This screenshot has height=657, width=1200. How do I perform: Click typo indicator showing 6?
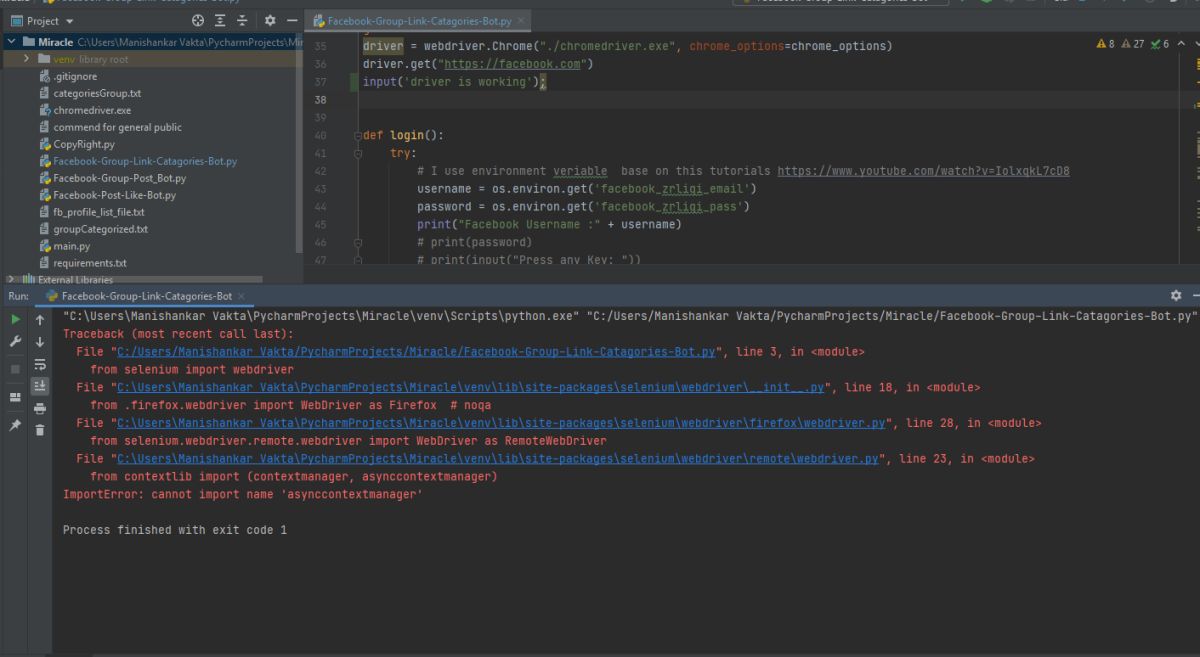click(x=1160, y=44)
